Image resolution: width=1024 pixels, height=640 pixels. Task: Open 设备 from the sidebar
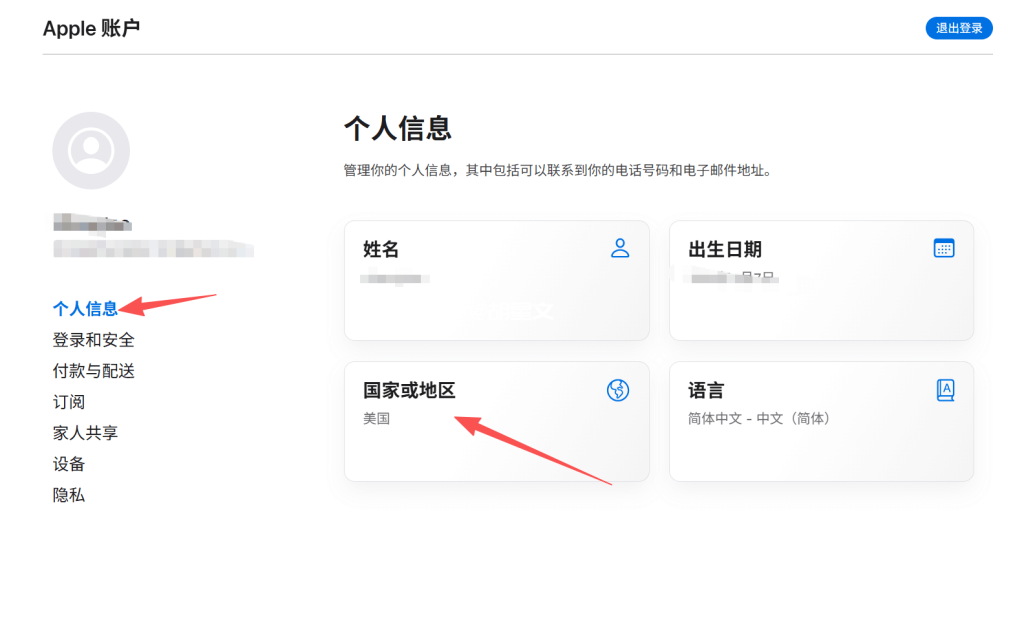[69, 464]
